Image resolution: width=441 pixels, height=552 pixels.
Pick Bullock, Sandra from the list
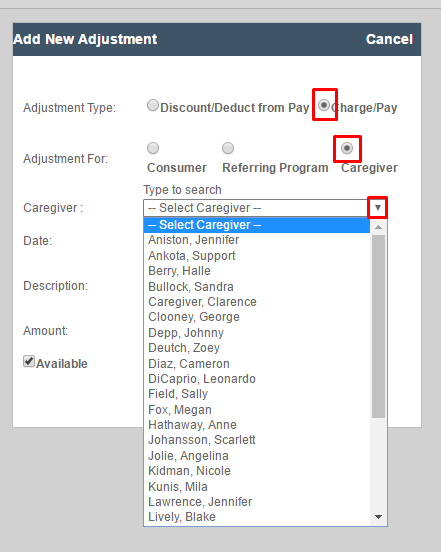[x=257, y=287]
